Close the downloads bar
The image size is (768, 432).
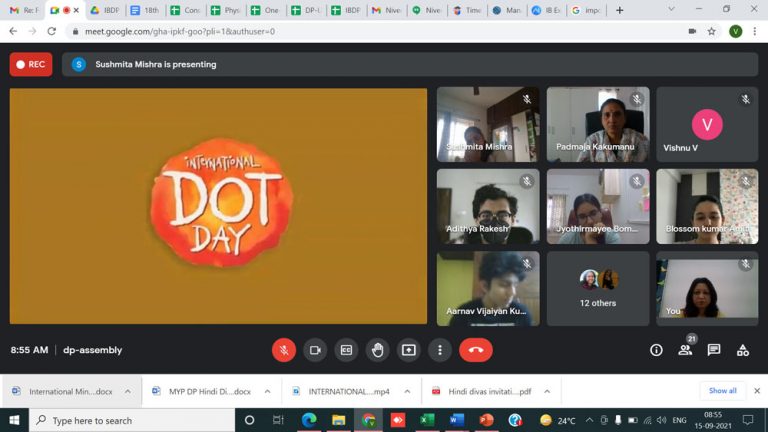pos(757,391)
